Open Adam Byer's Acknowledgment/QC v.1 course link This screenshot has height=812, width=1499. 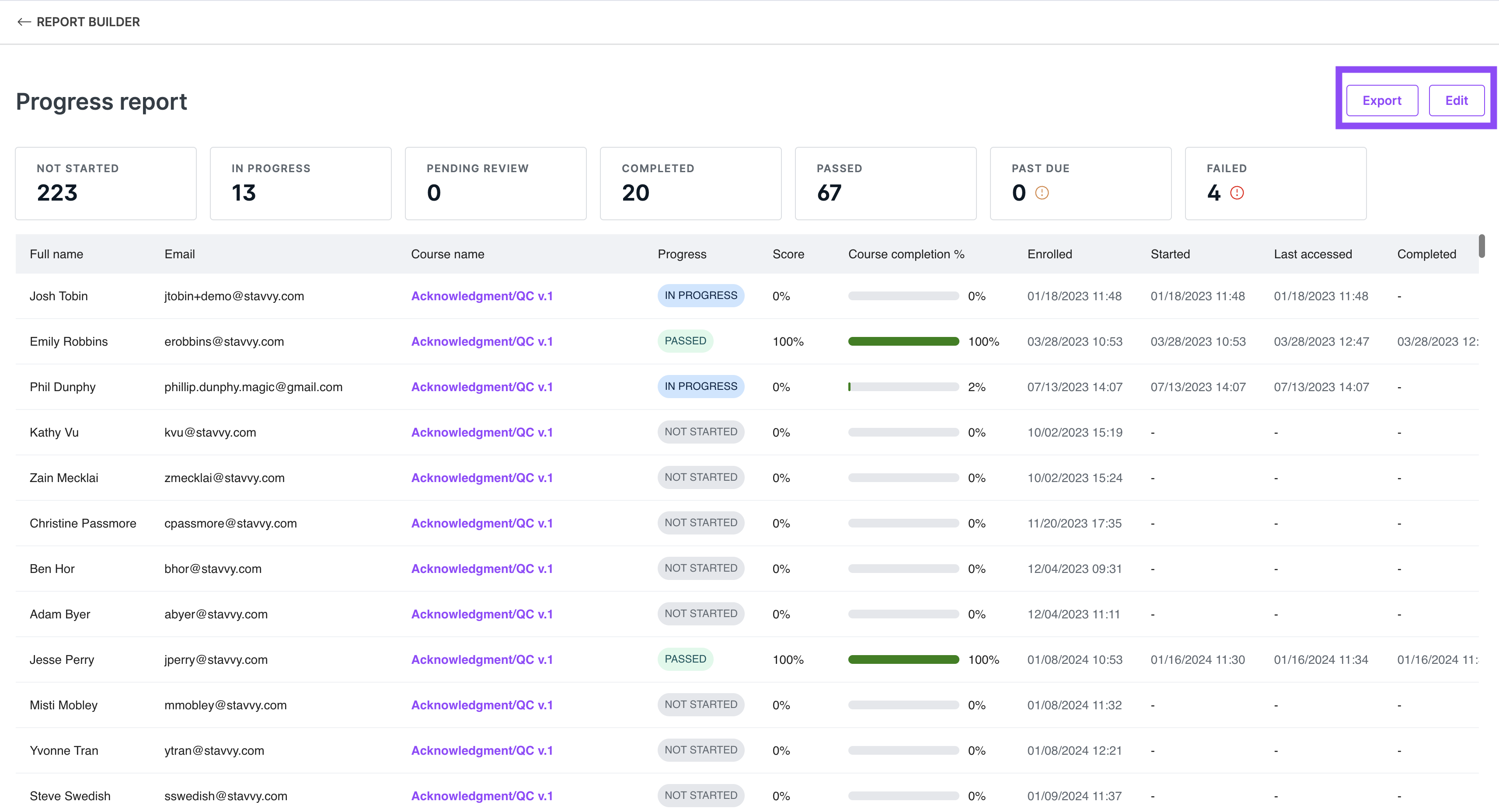point(482,614)
